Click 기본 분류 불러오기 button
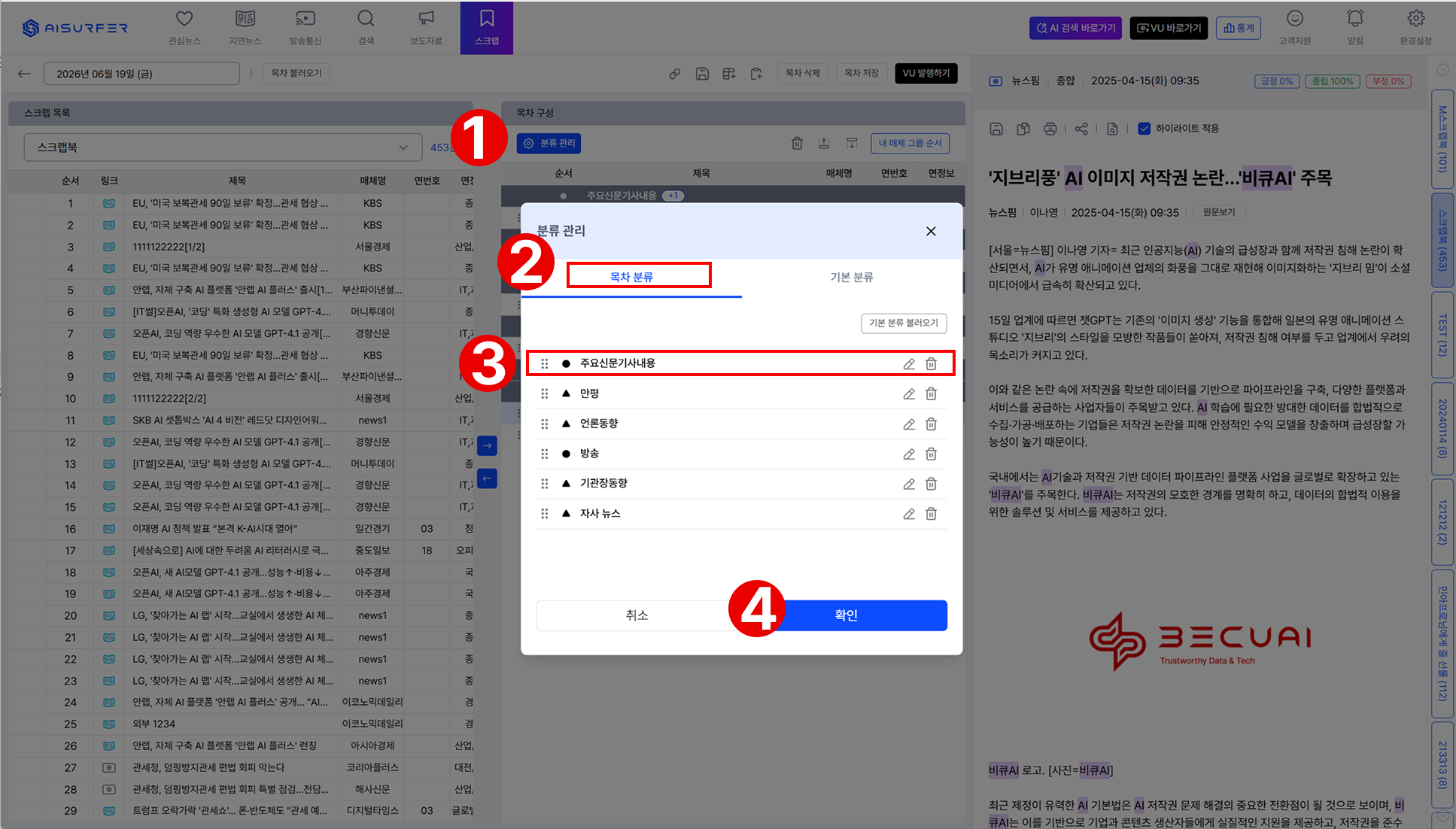 point(904,323)
